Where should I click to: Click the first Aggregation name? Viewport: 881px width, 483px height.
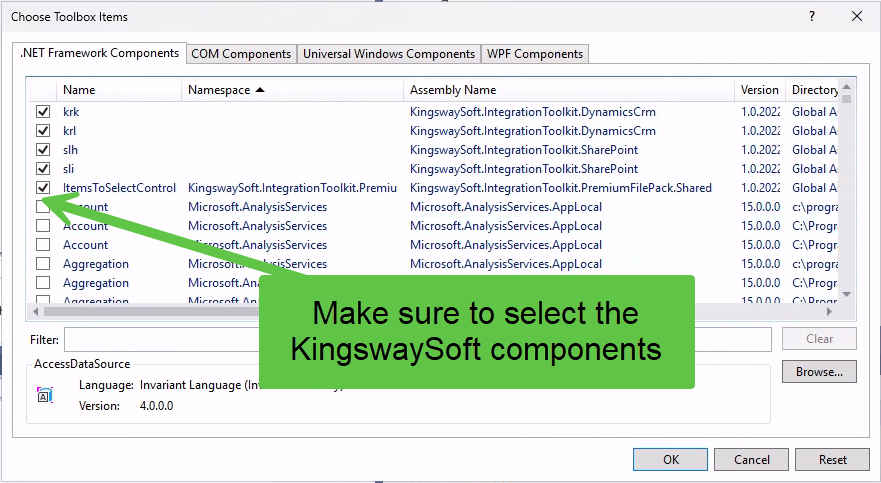pos(96,264)
